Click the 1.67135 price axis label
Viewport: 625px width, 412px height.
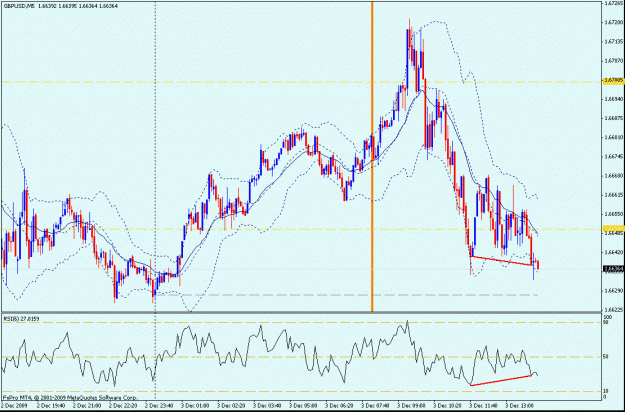(x=614, y=41)
